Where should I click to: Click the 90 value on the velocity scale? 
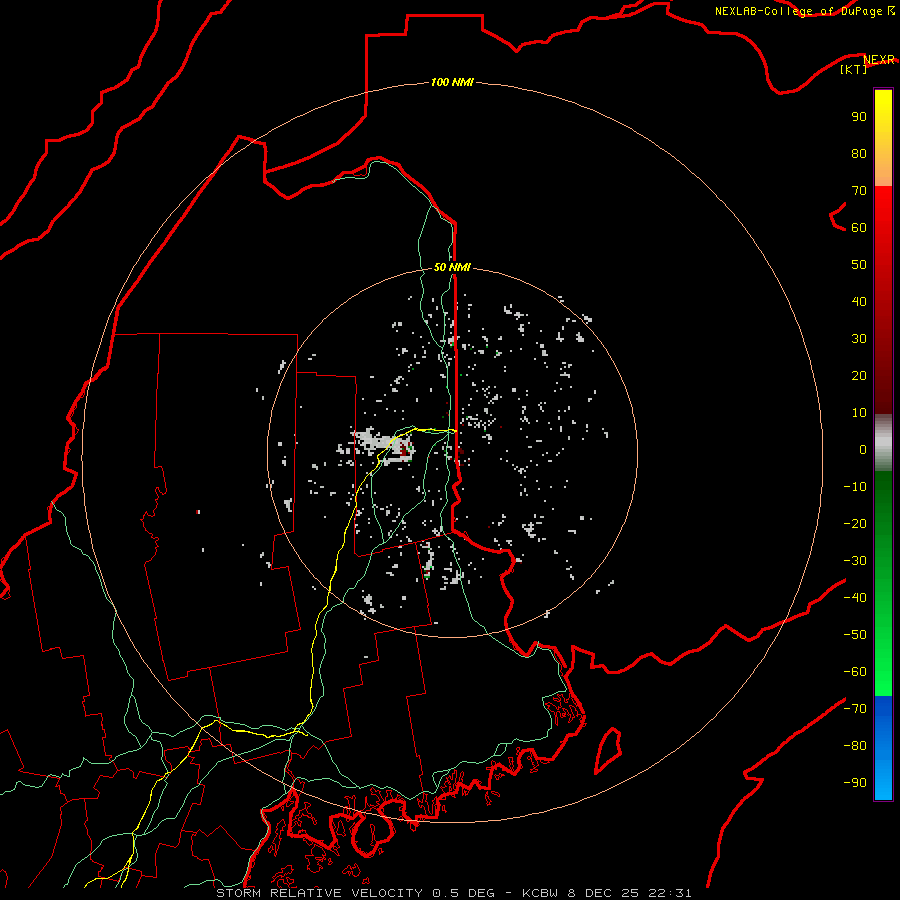[859, 117]
